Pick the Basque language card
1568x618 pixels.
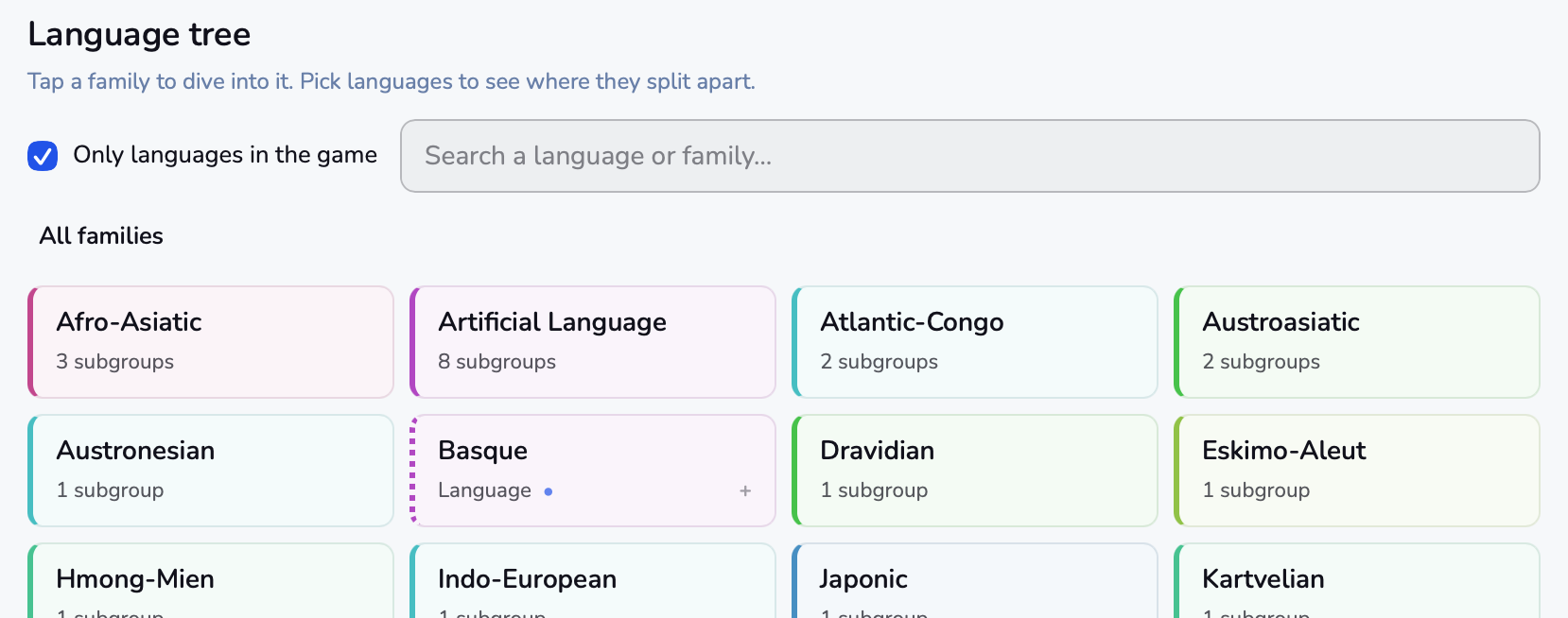point(593,471)
